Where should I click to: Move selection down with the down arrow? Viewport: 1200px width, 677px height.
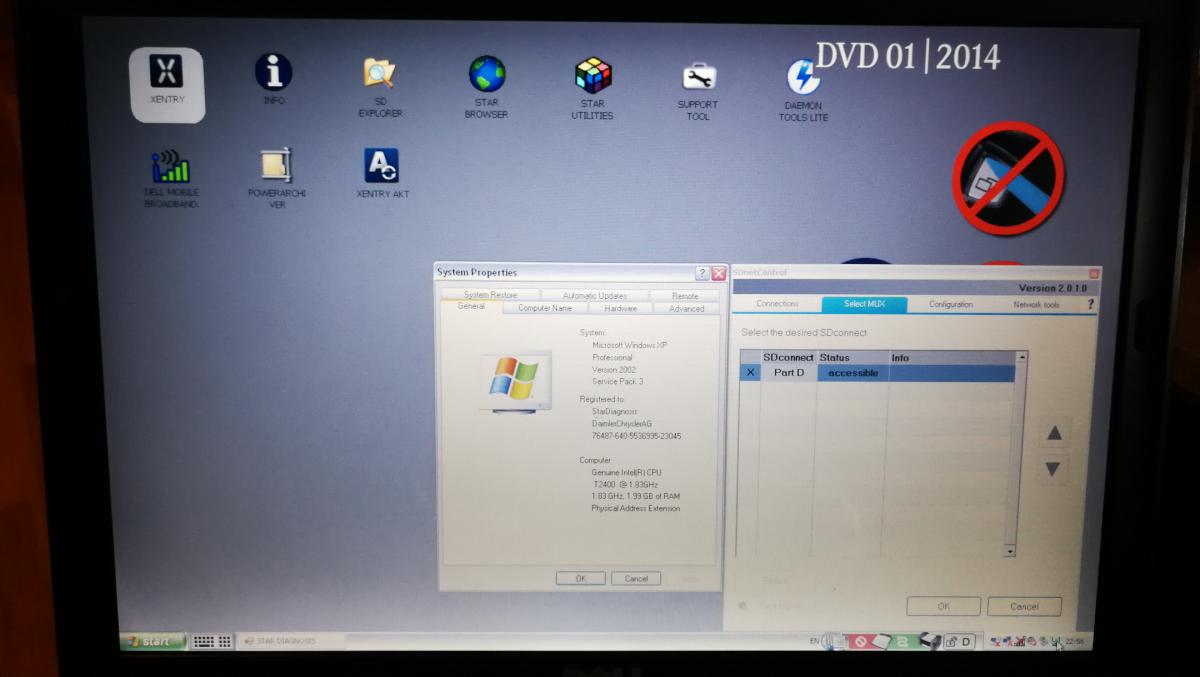[1053, 468]
